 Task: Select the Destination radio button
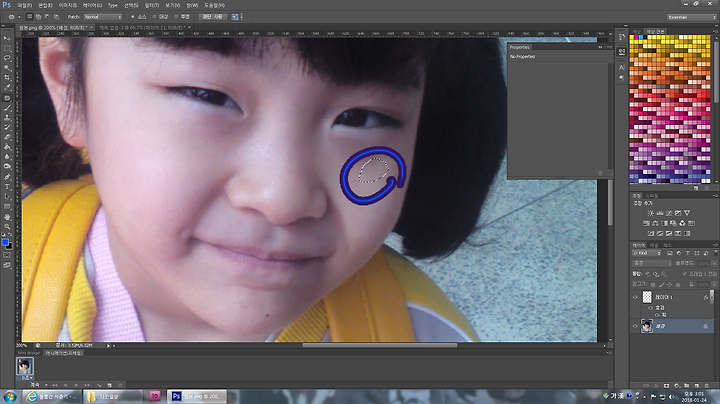pyautogui.click(x=154, y=17)
